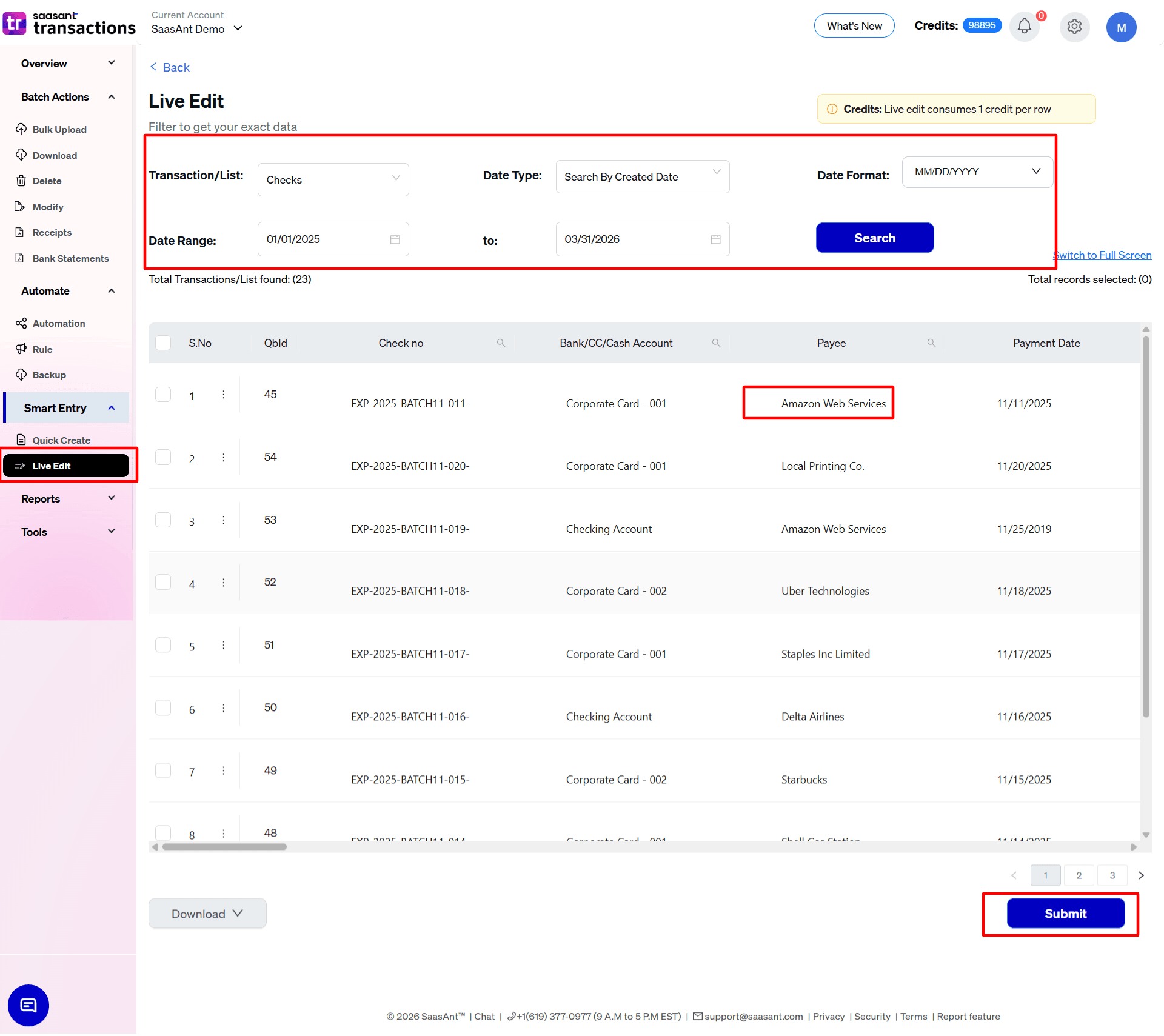Click the Submit button

point(1065,914)
